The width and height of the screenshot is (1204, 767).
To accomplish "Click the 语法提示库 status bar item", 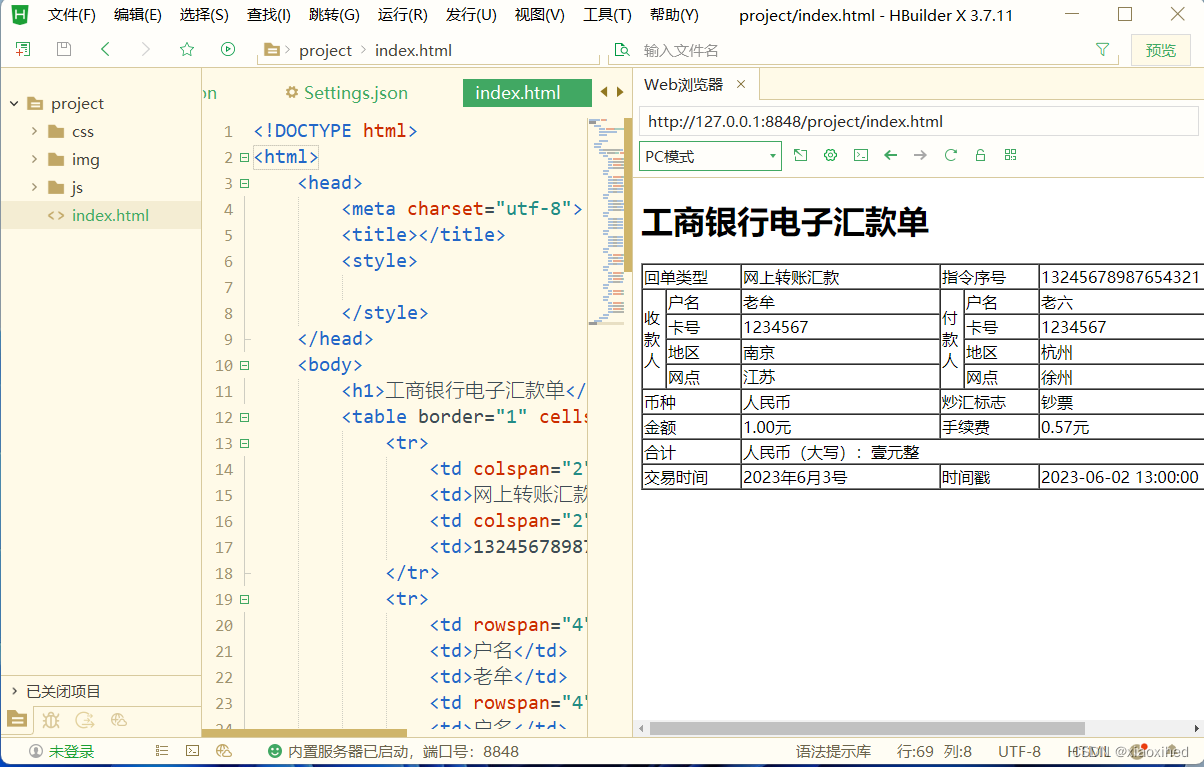I will tap(833, 751).
